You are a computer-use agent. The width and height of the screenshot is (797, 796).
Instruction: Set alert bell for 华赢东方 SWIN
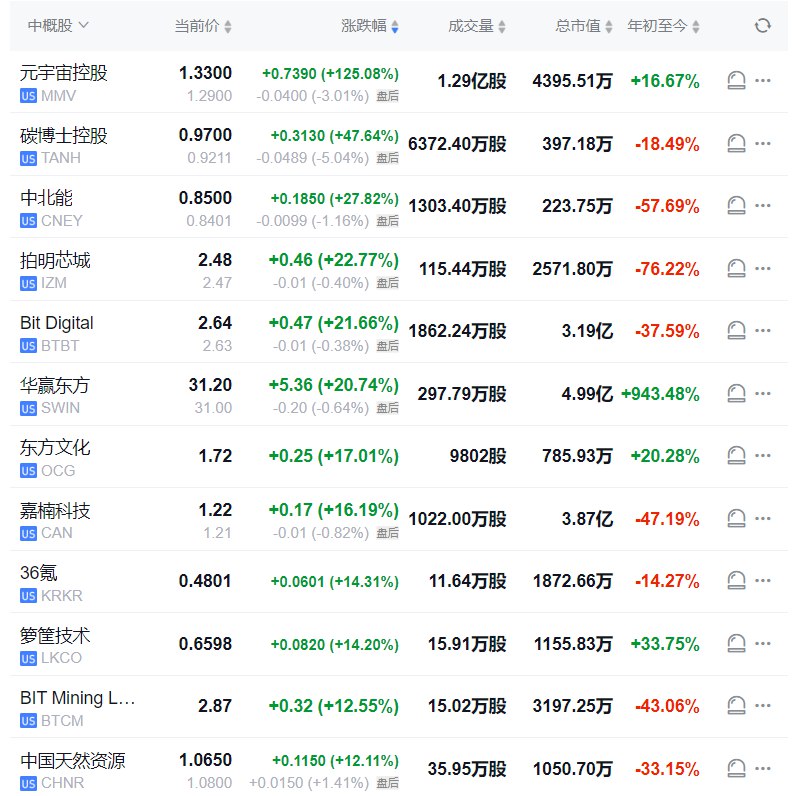point(736,393)
